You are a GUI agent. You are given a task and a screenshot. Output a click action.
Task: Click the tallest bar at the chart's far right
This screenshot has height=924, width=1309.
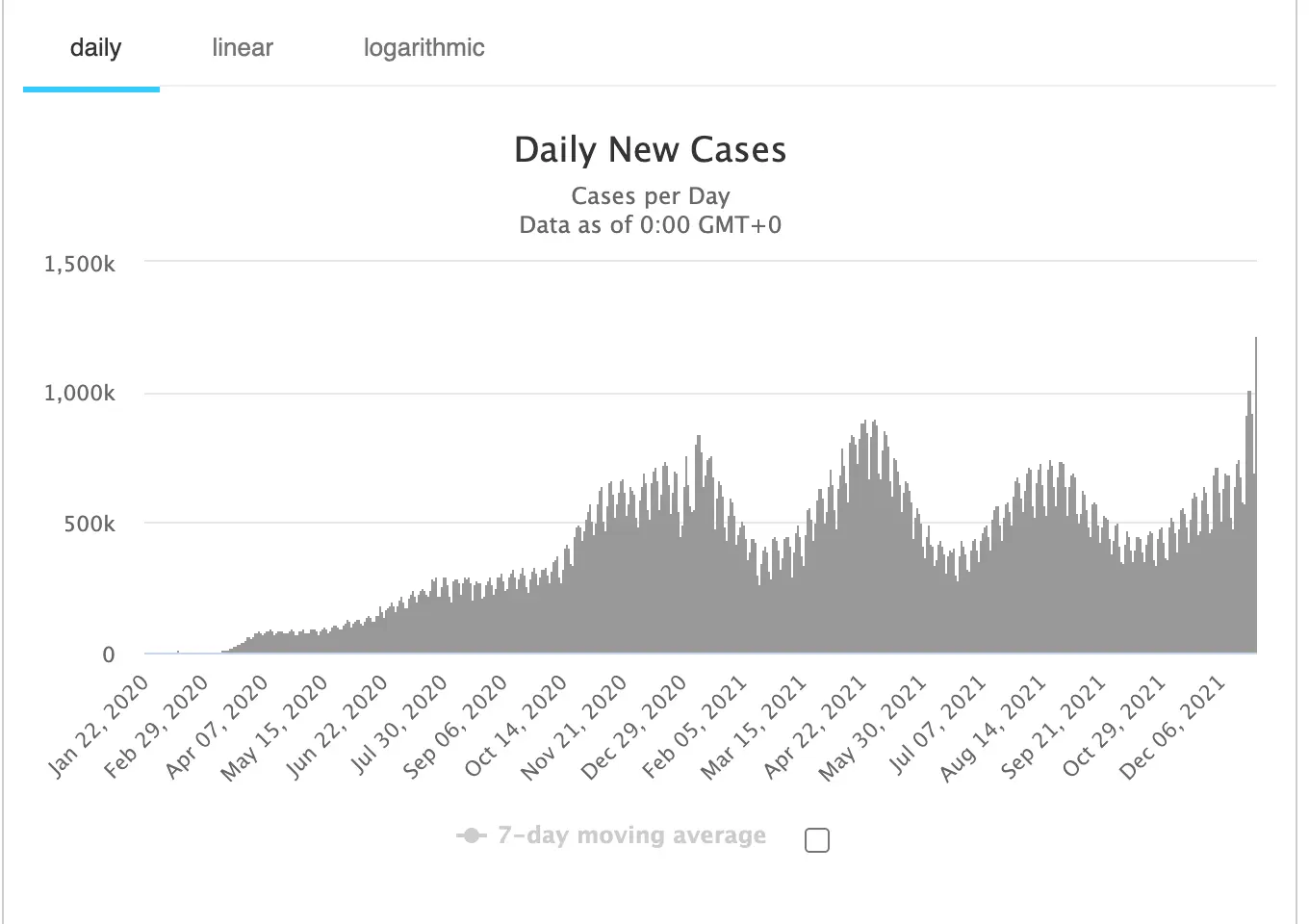(1255, 495)
